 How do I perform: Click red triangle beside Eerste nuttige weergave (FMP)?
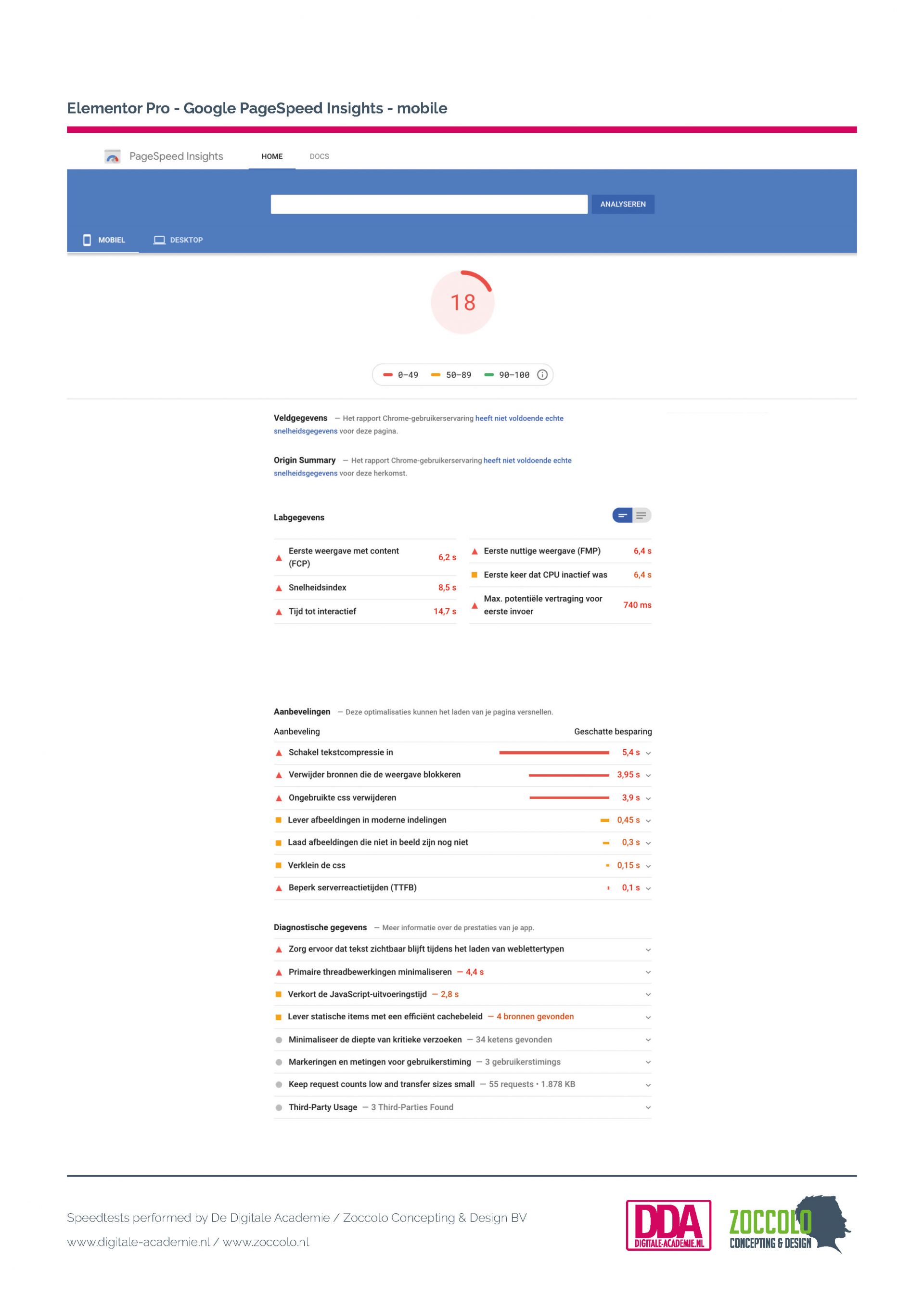click(x=475, y=552)
